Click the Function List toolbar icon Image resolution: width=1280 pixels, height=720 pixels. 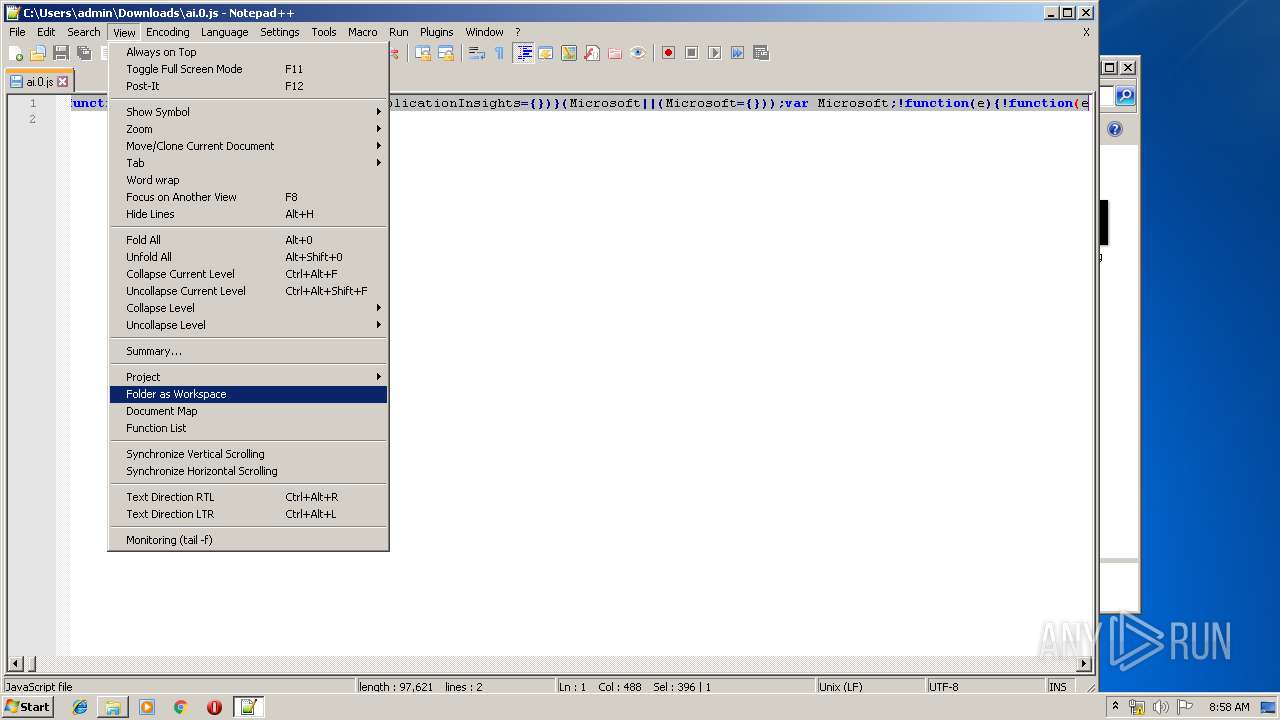coord(592,53)
